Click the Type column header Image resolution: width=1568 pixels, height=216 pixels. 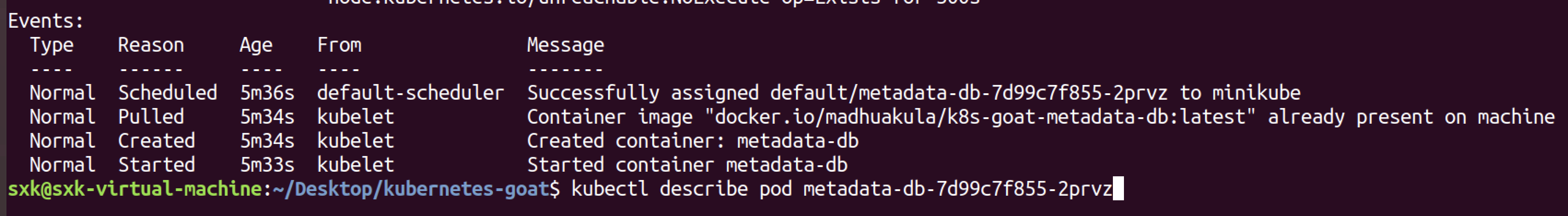click(52, 45)
